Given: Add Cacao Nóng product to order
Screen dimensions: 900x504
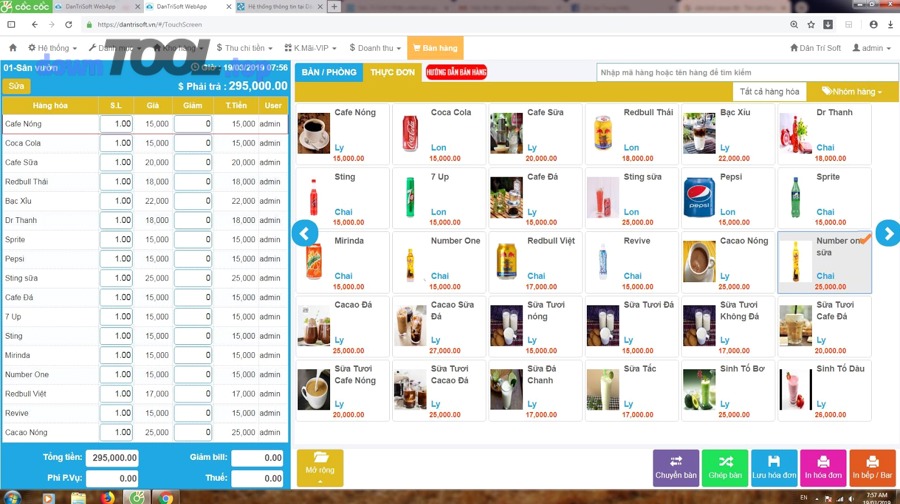Looking at the screenshot, I should [729, 262].
